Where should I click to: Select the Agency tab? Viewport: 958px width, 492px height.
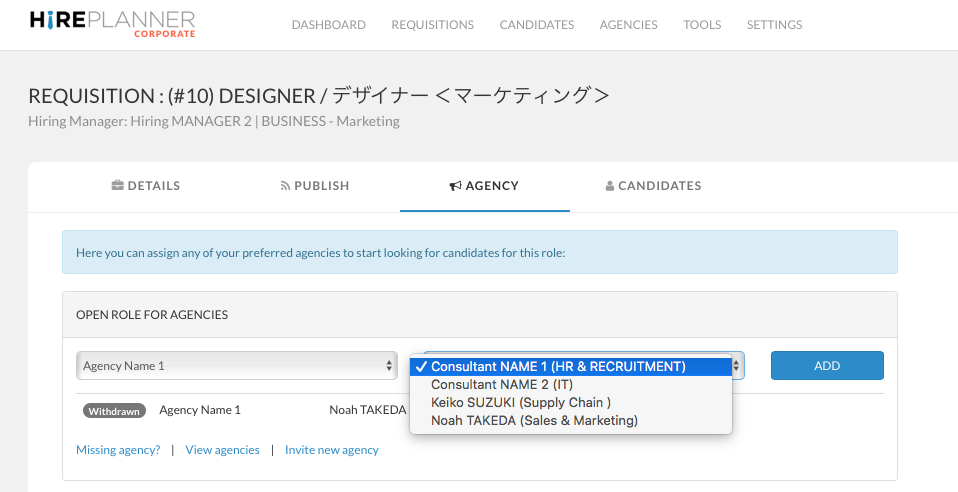click(x=484, y=186)
